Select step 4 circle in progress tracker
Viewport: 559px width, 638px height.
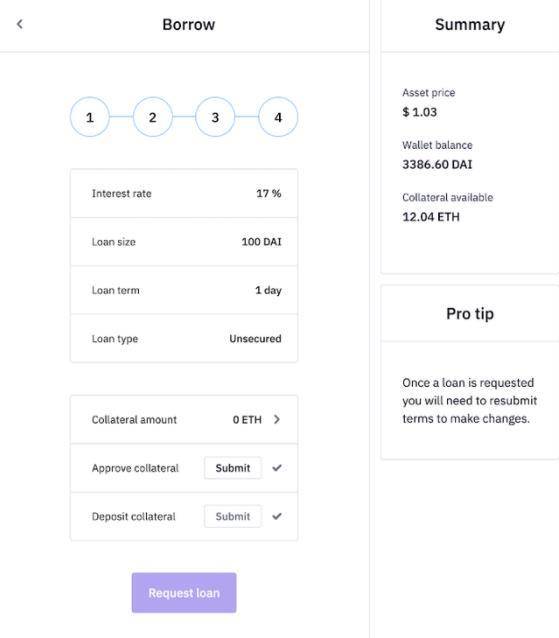click(278, 117)
